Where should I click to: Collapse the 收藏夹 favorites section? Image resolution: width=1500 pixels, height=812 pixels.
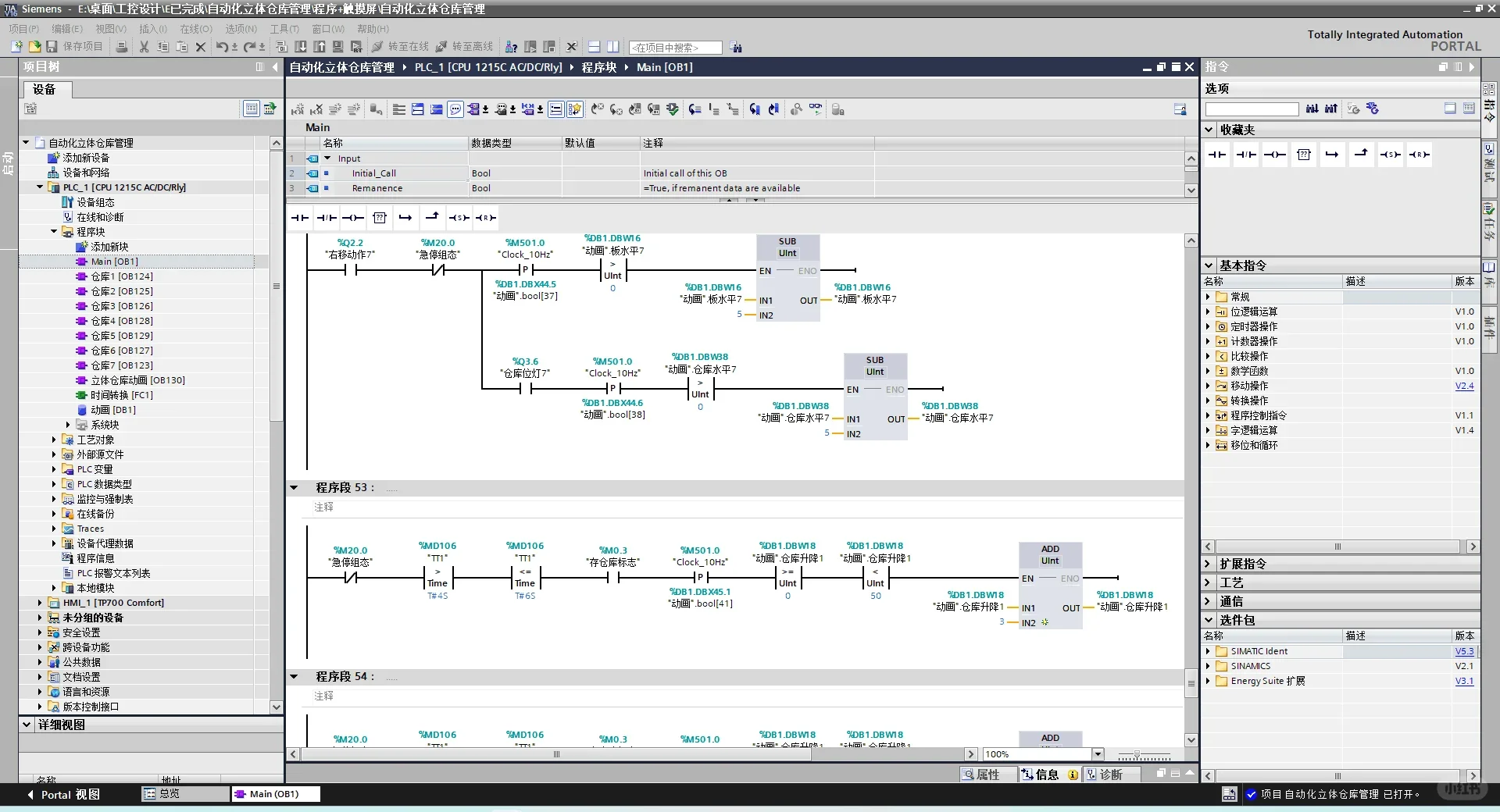click(1209, 130)
